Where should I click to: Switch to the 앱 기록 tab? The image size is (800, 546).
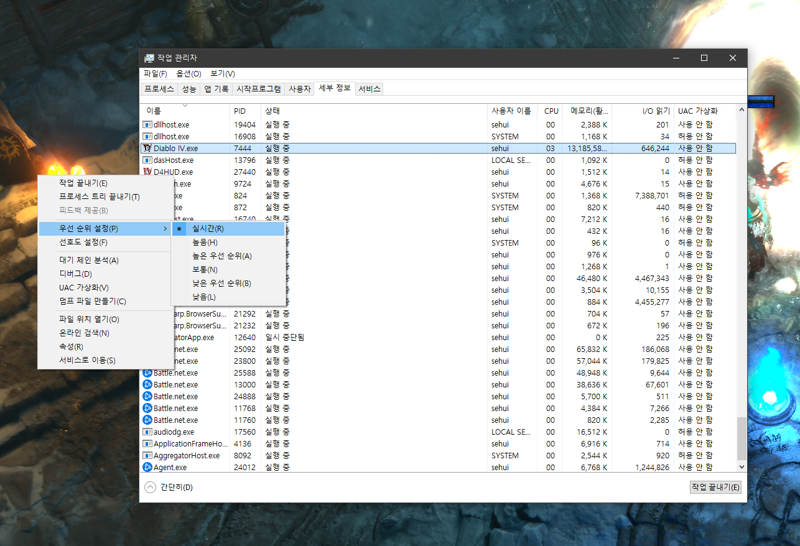click(216, 89)
